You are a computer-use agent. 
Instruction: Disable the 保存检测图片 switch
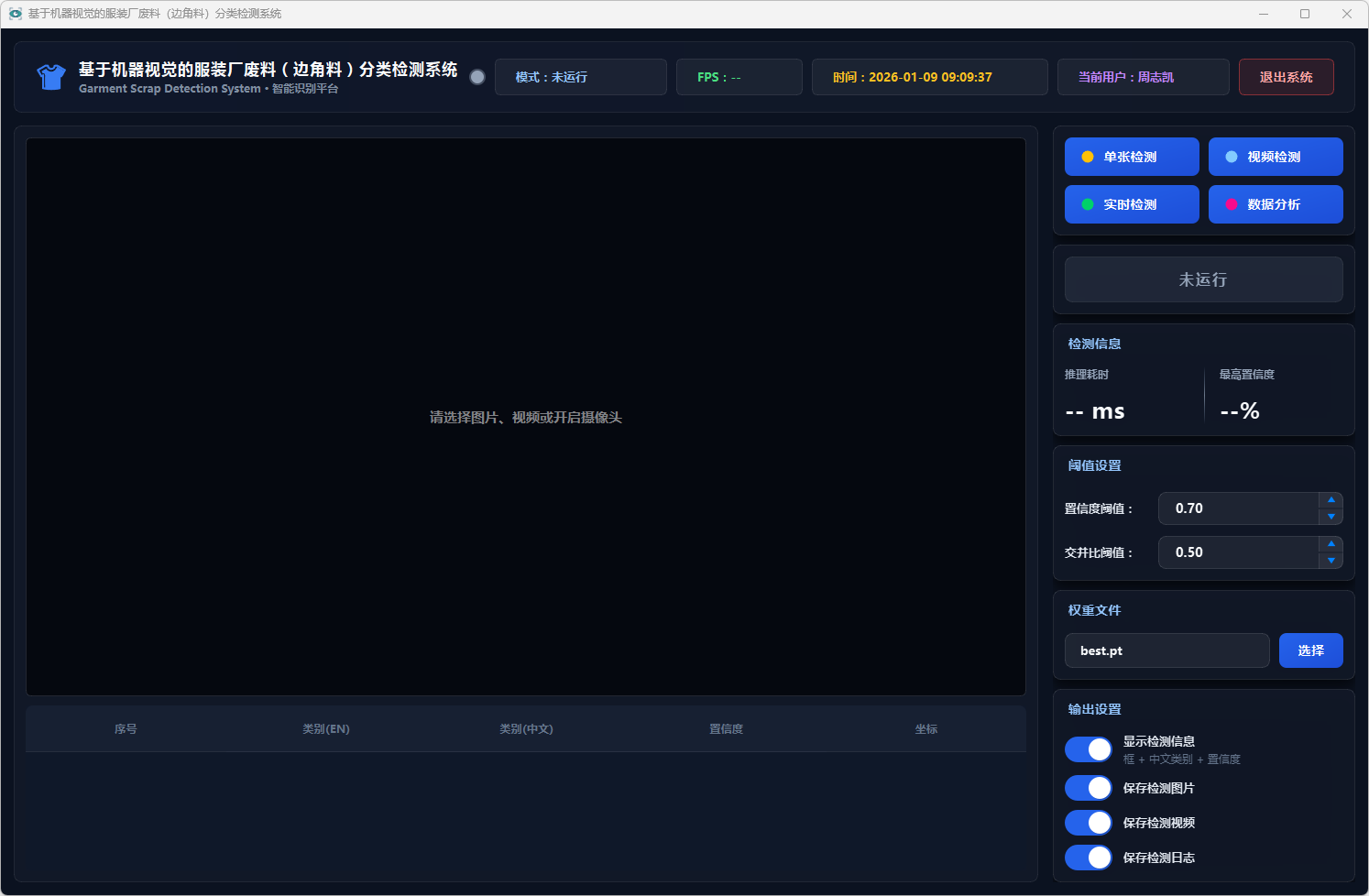click(1089, 788)
